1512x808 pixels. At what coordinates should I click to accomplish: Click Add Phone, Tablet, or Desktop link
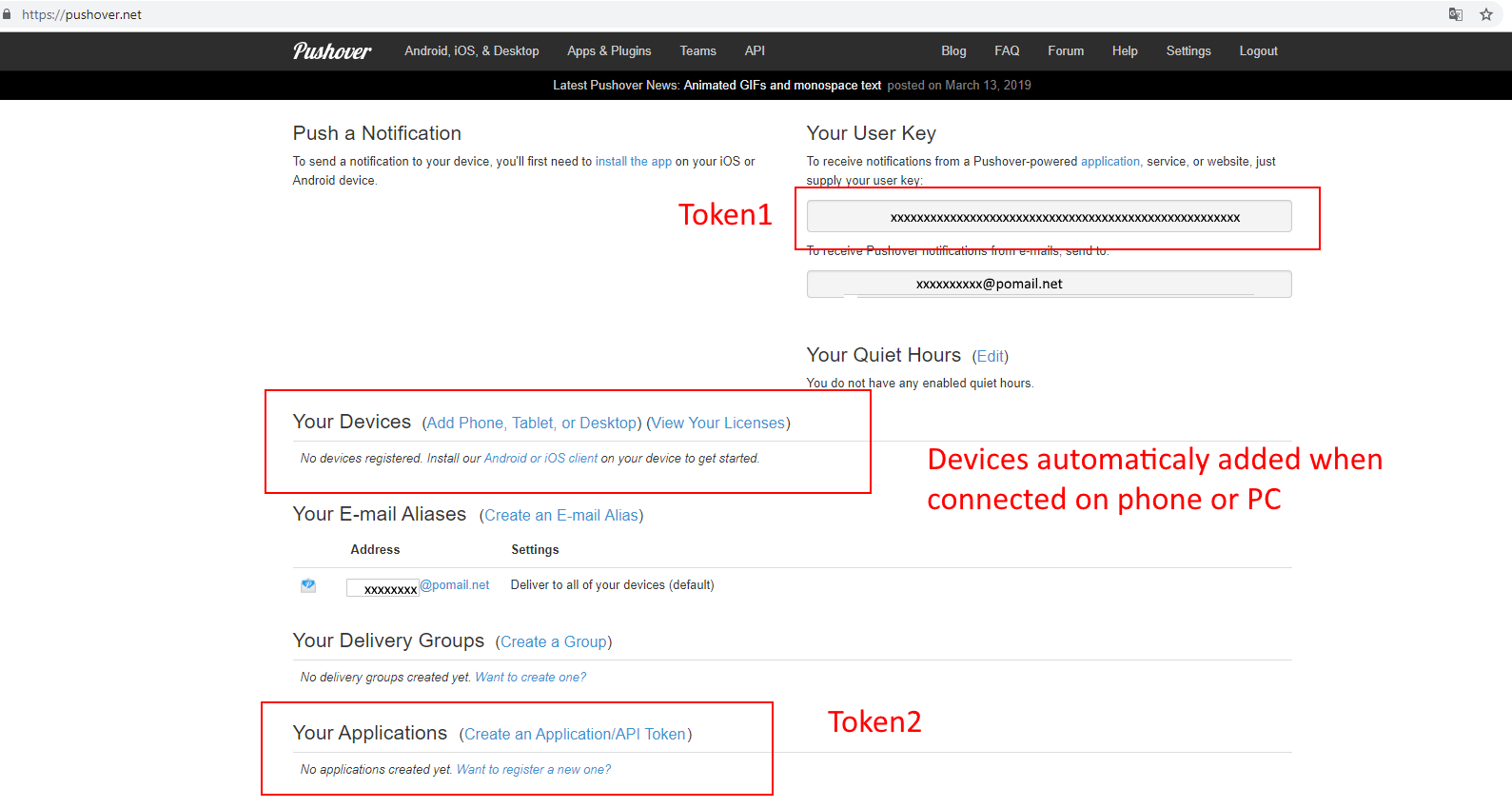tap(531, 424)
